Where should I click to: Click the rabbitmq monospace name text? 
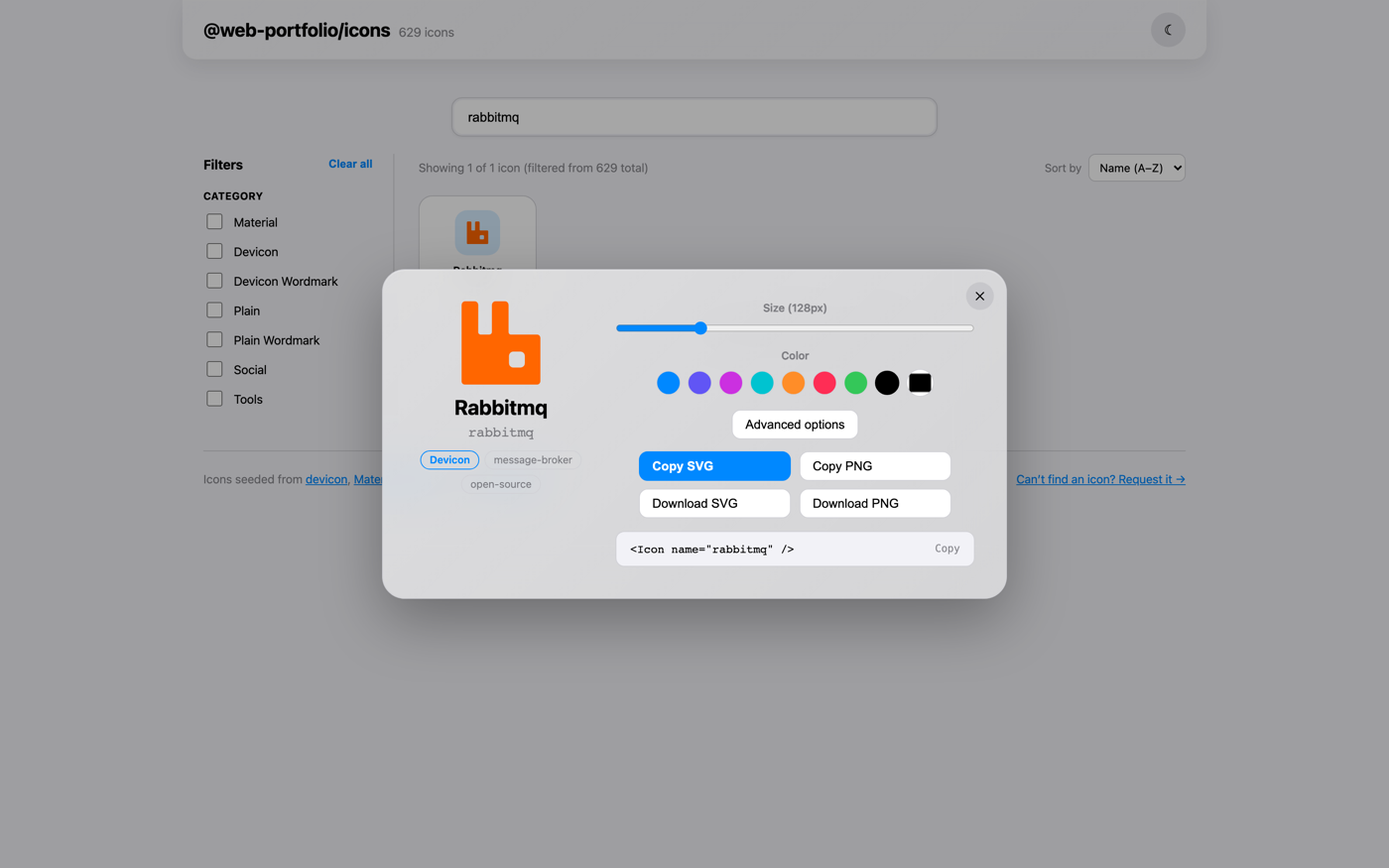501,433
